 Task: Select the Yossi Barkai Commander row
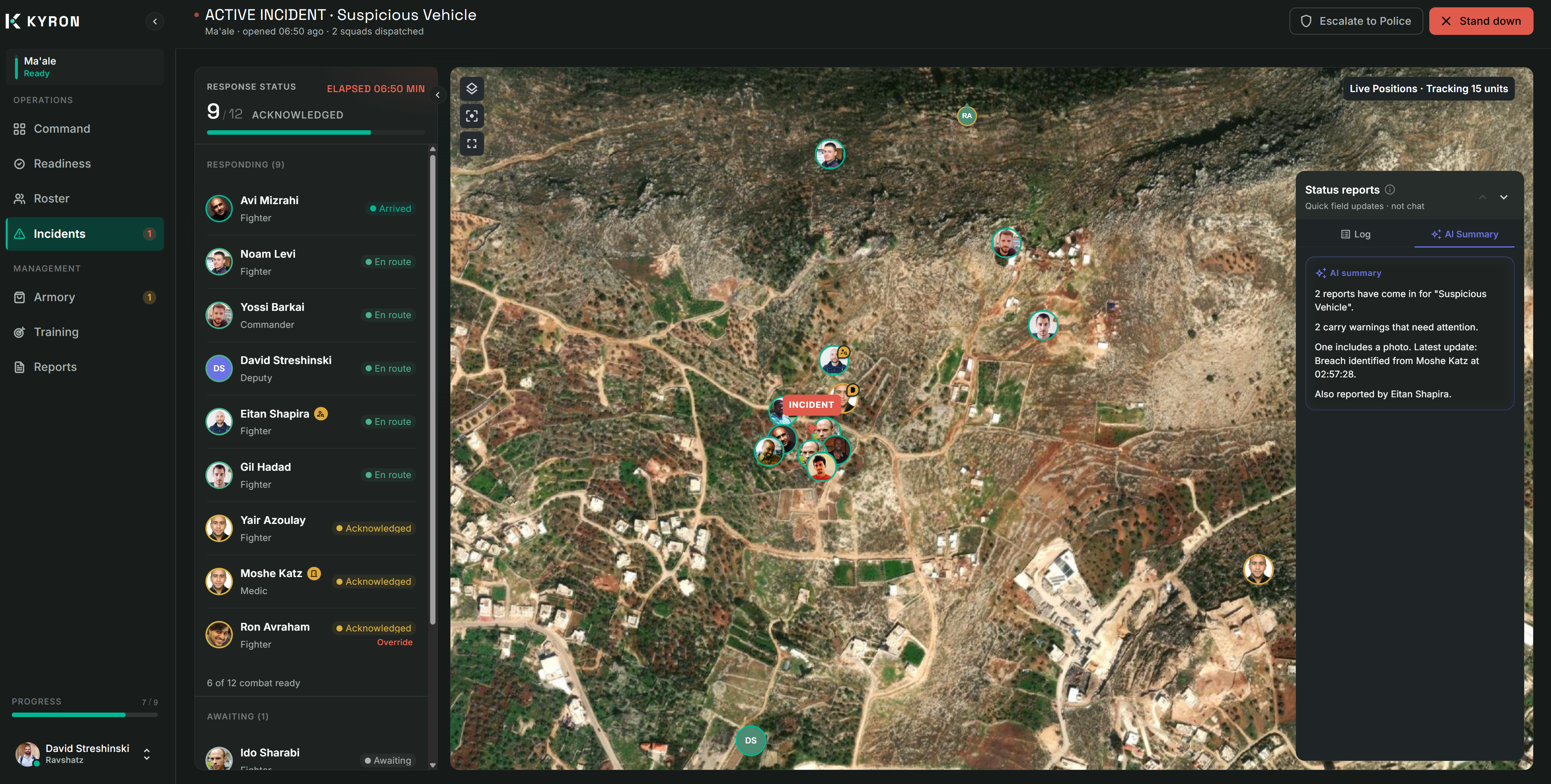pyautogui.click(x=311, y=316)
